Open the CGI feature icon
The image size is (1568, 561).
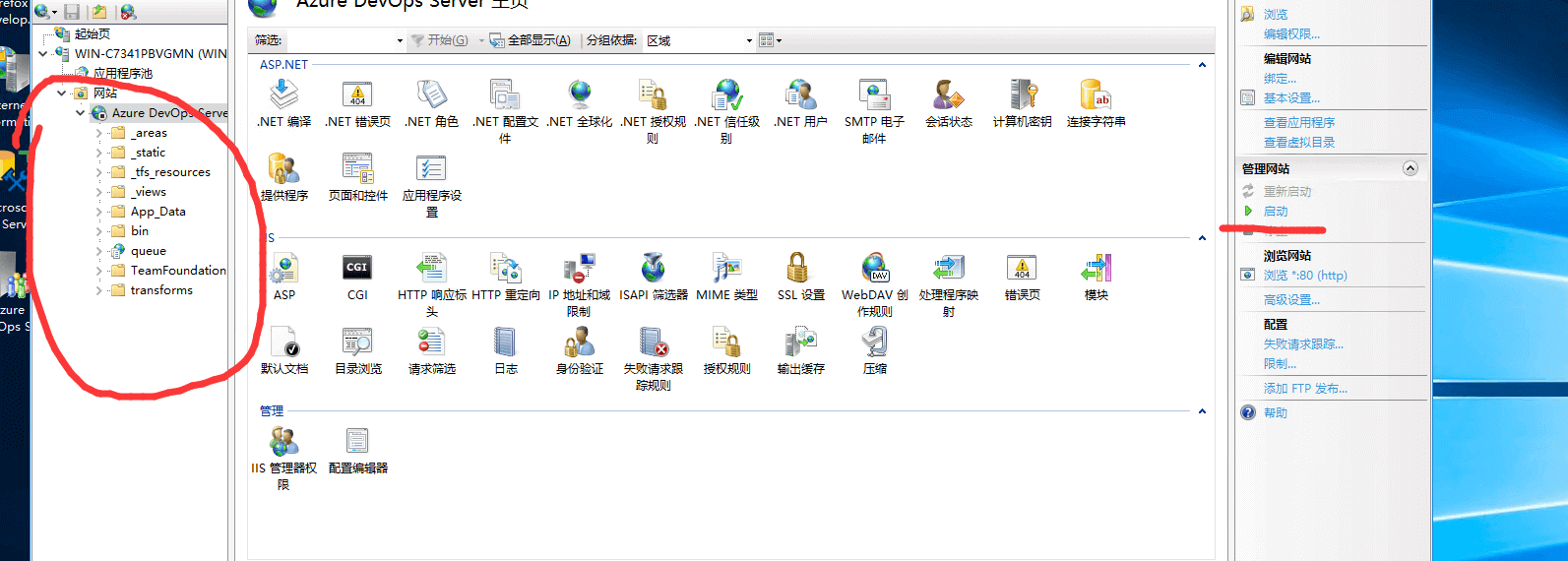356,269
